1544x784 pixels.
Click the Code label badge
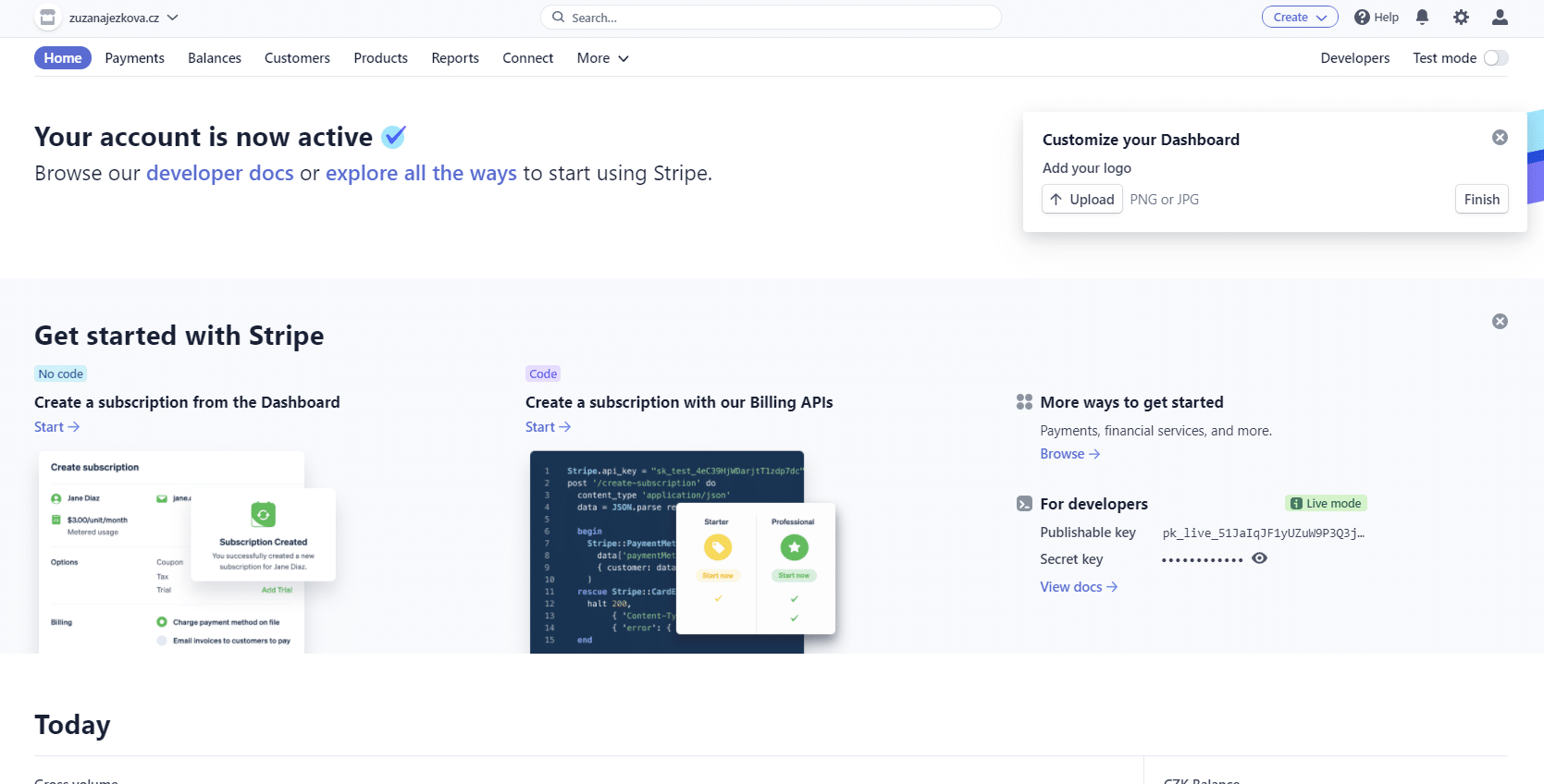(543, 374)
